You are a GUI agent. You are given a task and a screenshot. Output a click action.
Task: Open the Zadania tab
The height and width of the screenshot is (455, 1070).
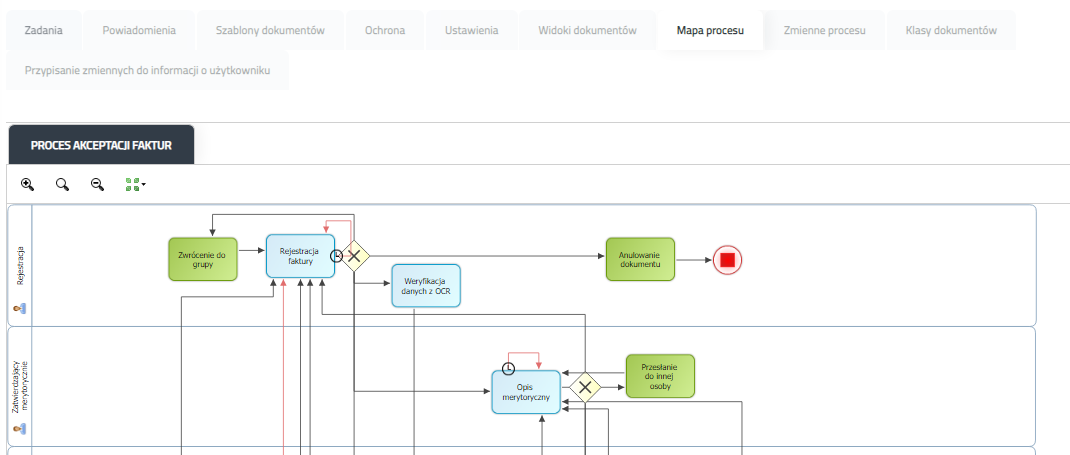click(44, 30)
